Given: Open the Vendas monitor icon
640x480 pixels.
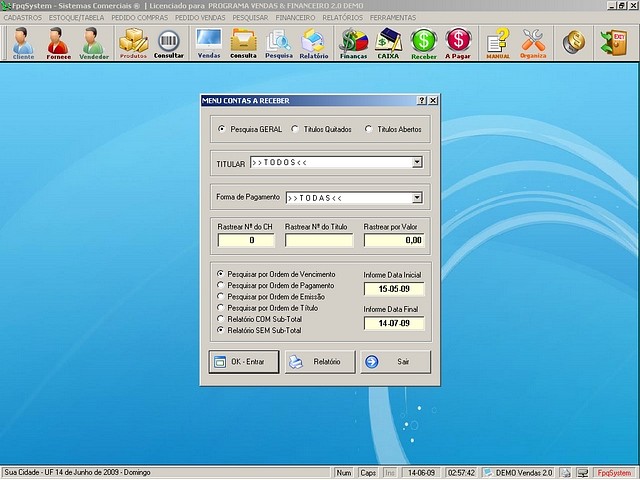Looking at the screenshot, I should pos(209,43).
